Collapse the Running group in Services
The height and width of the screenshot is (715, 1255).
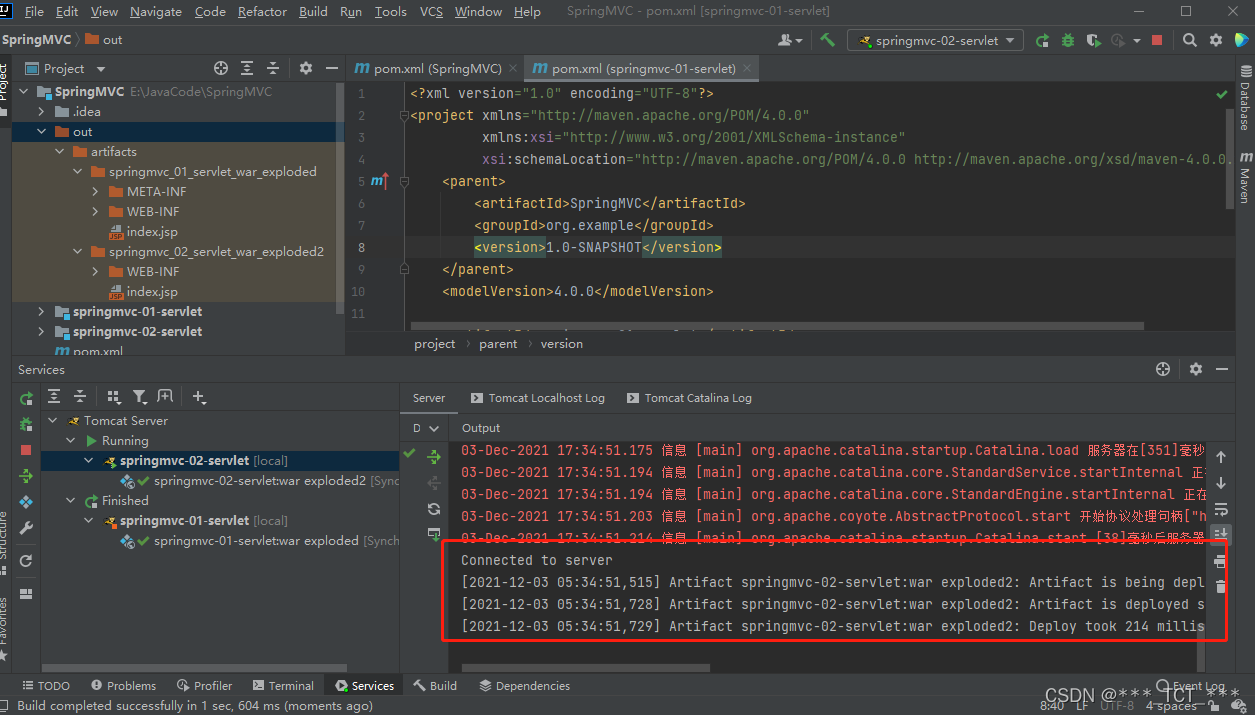[70, 441]
